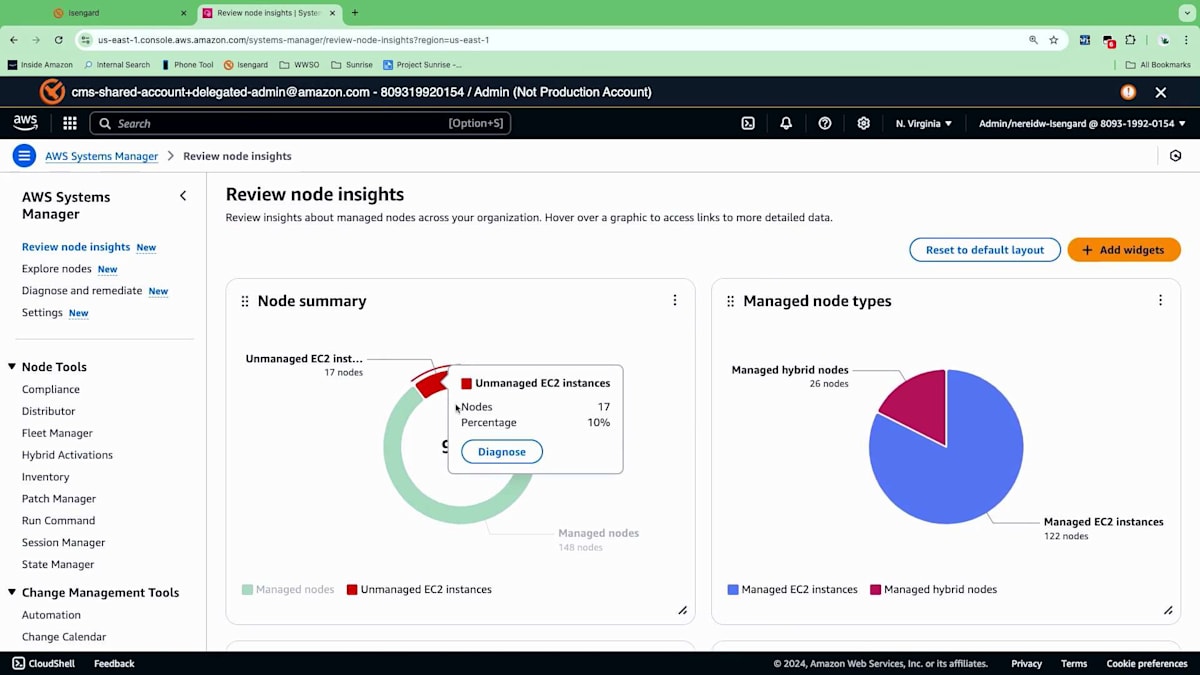This screenshot has height=675, width=1200.
Task: Open CloudShell in the footer
Action: (x=45, y=663)
